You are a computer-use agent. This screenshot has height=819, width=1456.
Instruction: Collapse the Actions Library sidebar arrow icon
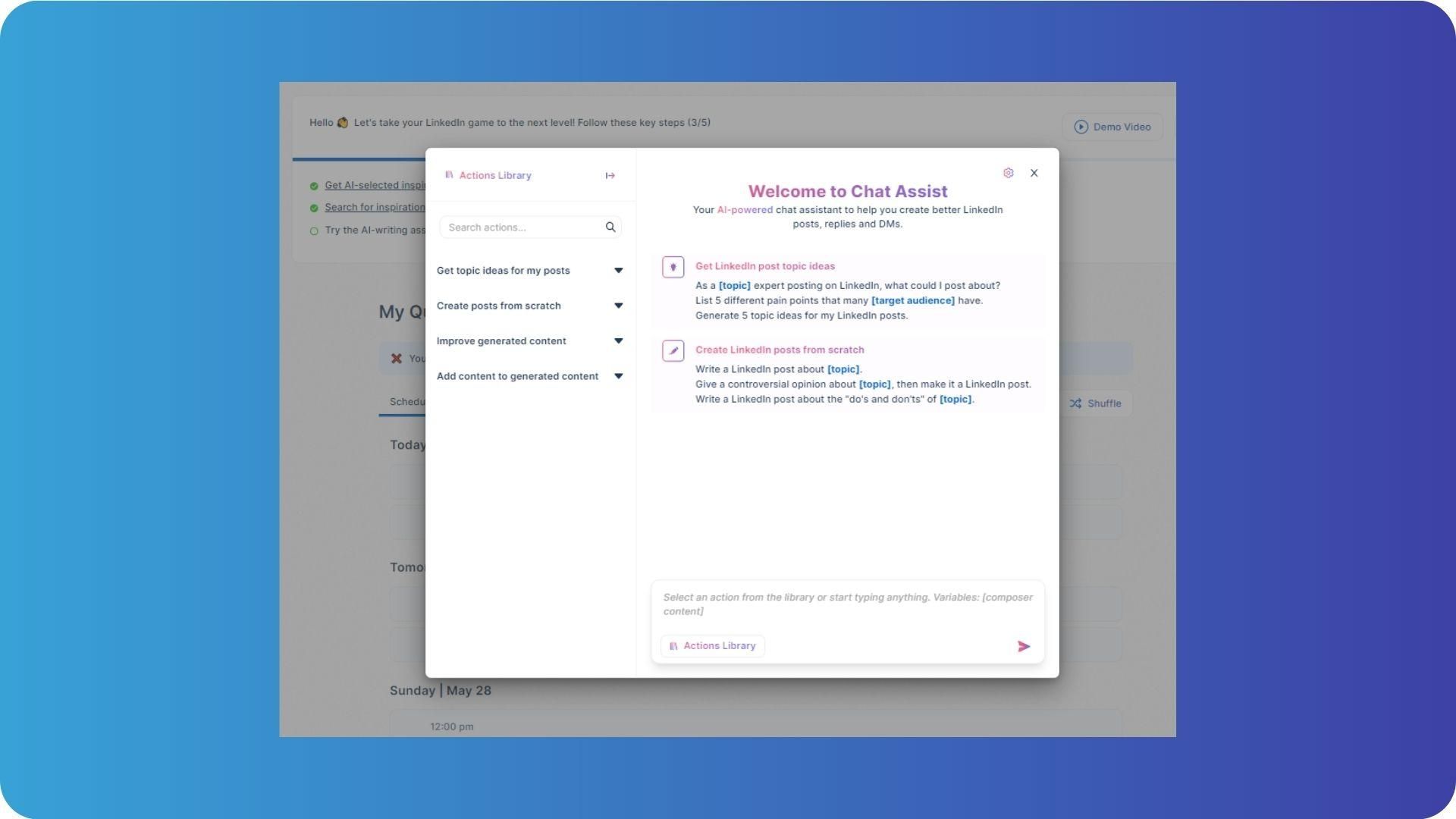pos(610,175)
